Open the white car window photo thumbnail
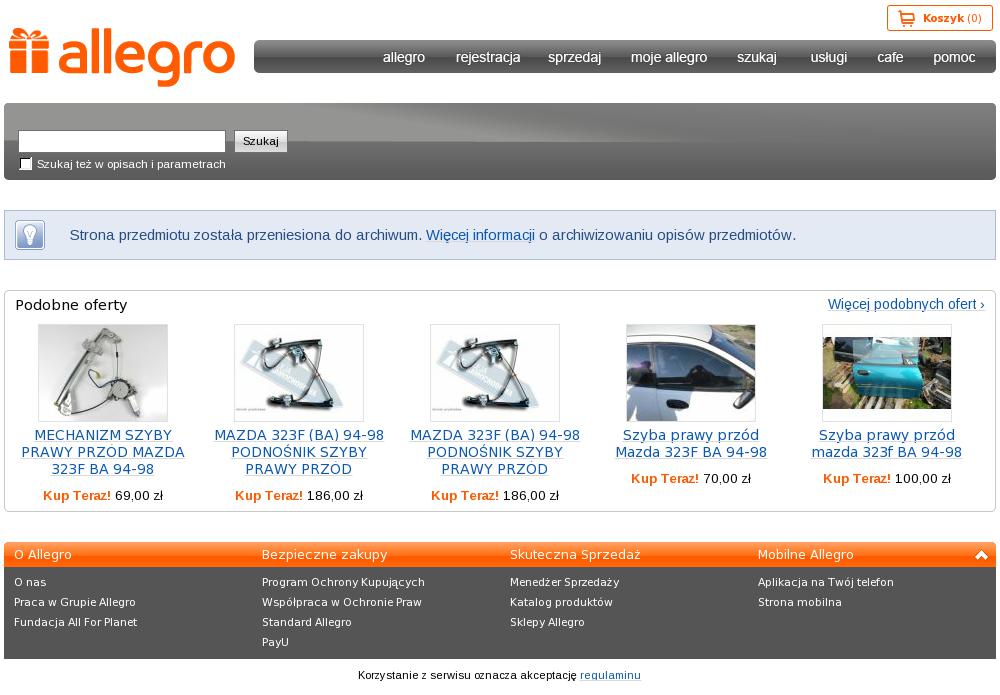This screenshot has width=1000, height=695. (x=691, y=372)
